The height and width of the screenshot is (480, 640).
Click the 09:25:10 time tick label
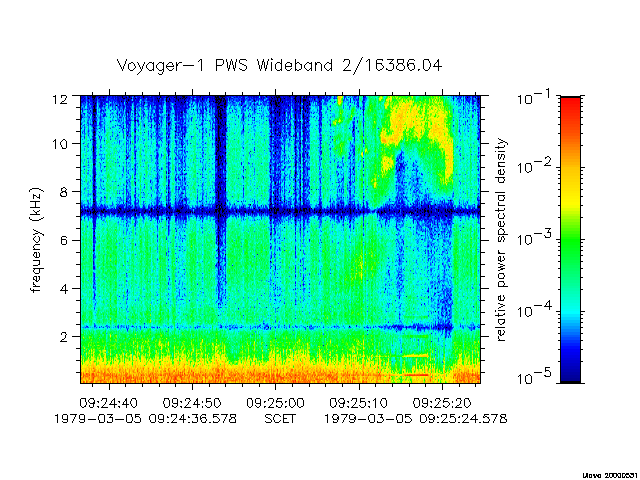coord(358,403)
